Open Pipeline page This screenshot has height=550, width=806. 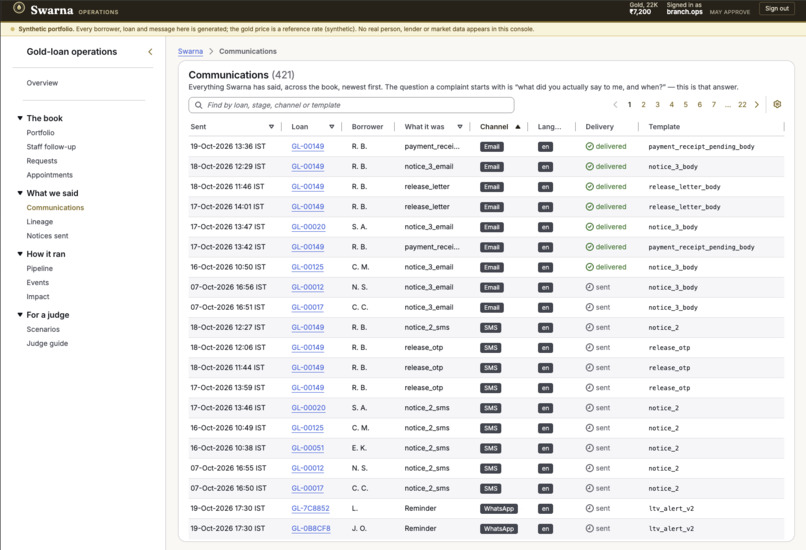click(x=40, y=268)
